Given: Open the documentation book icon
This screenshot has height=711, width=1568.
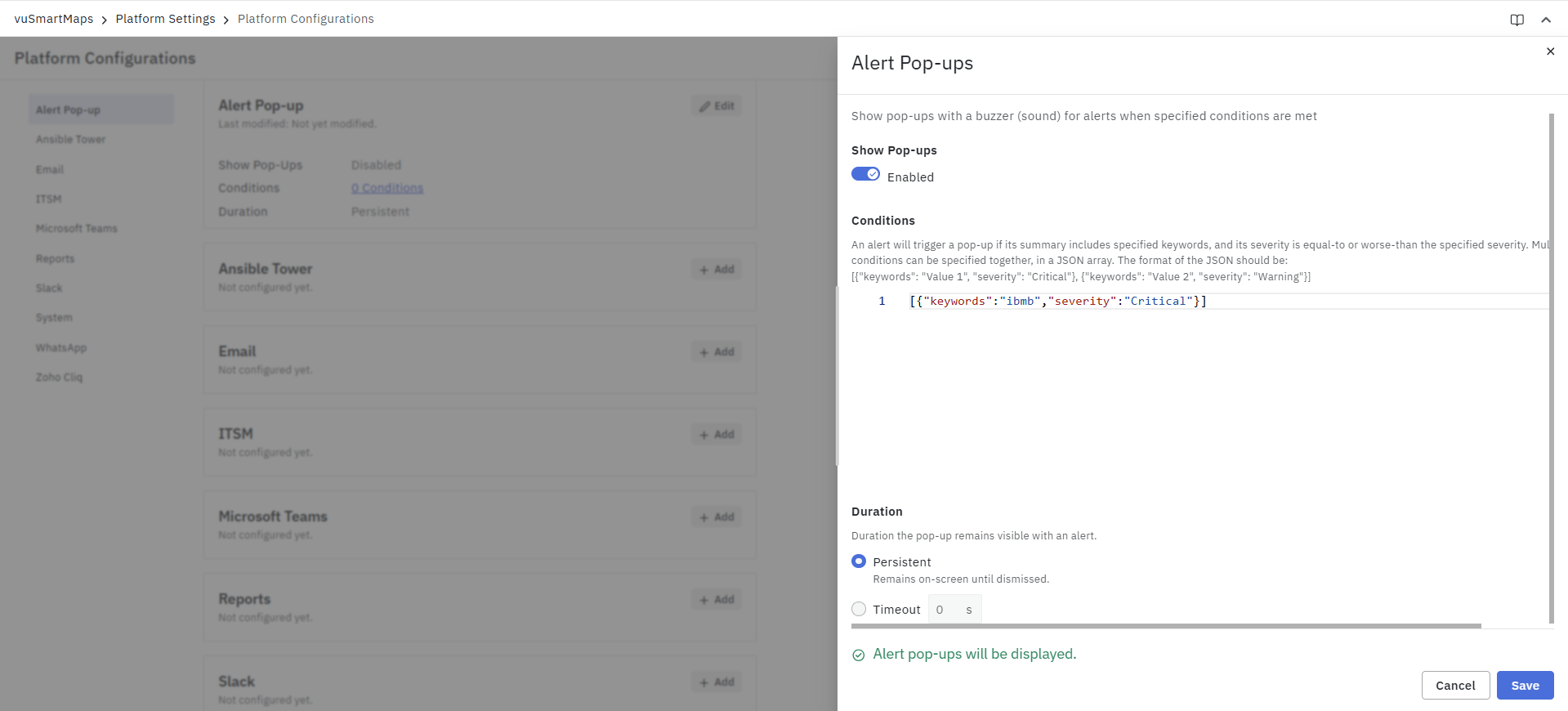Looking at the screenshot, I should (x=1517, y=20).
